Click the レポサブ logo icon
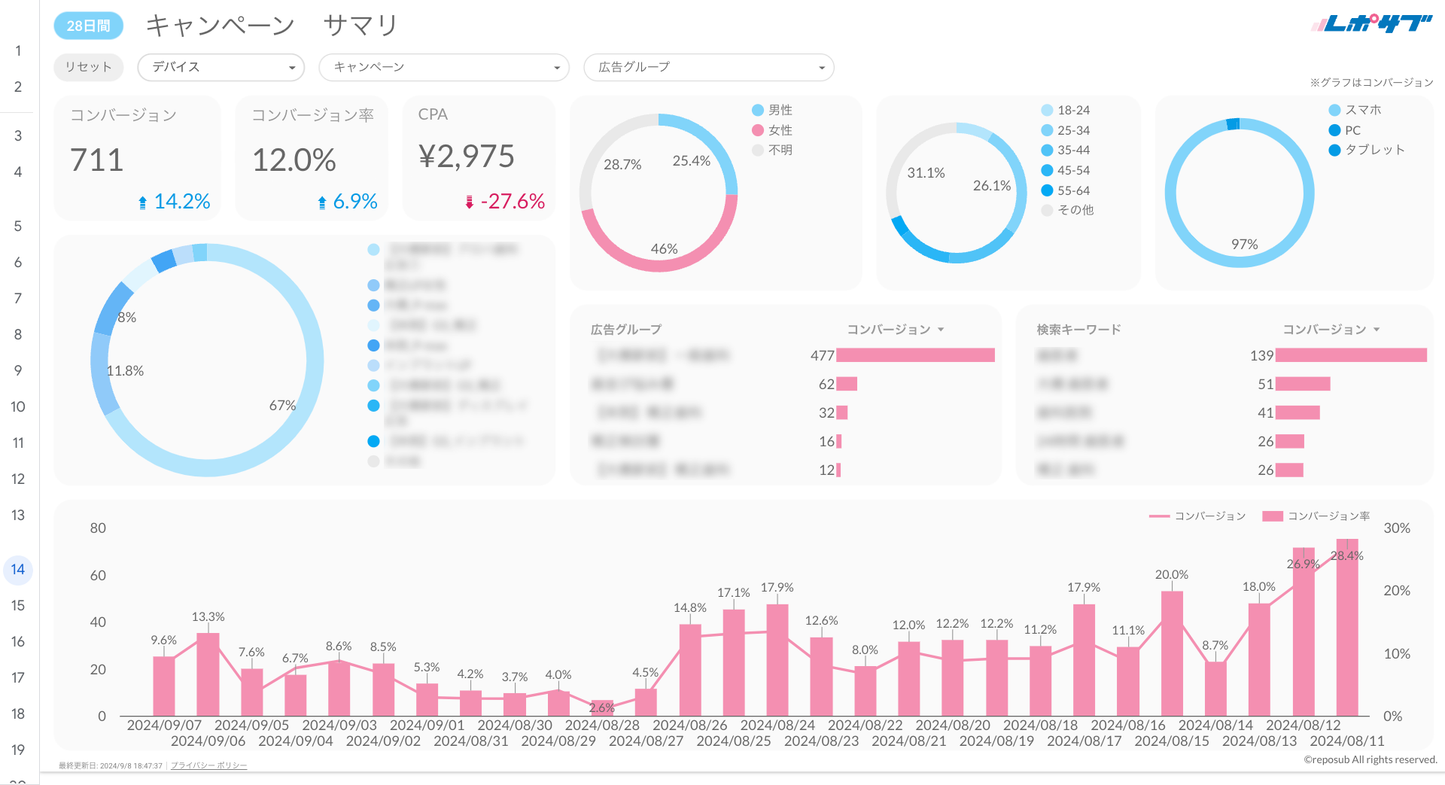 pos(1371,25)
